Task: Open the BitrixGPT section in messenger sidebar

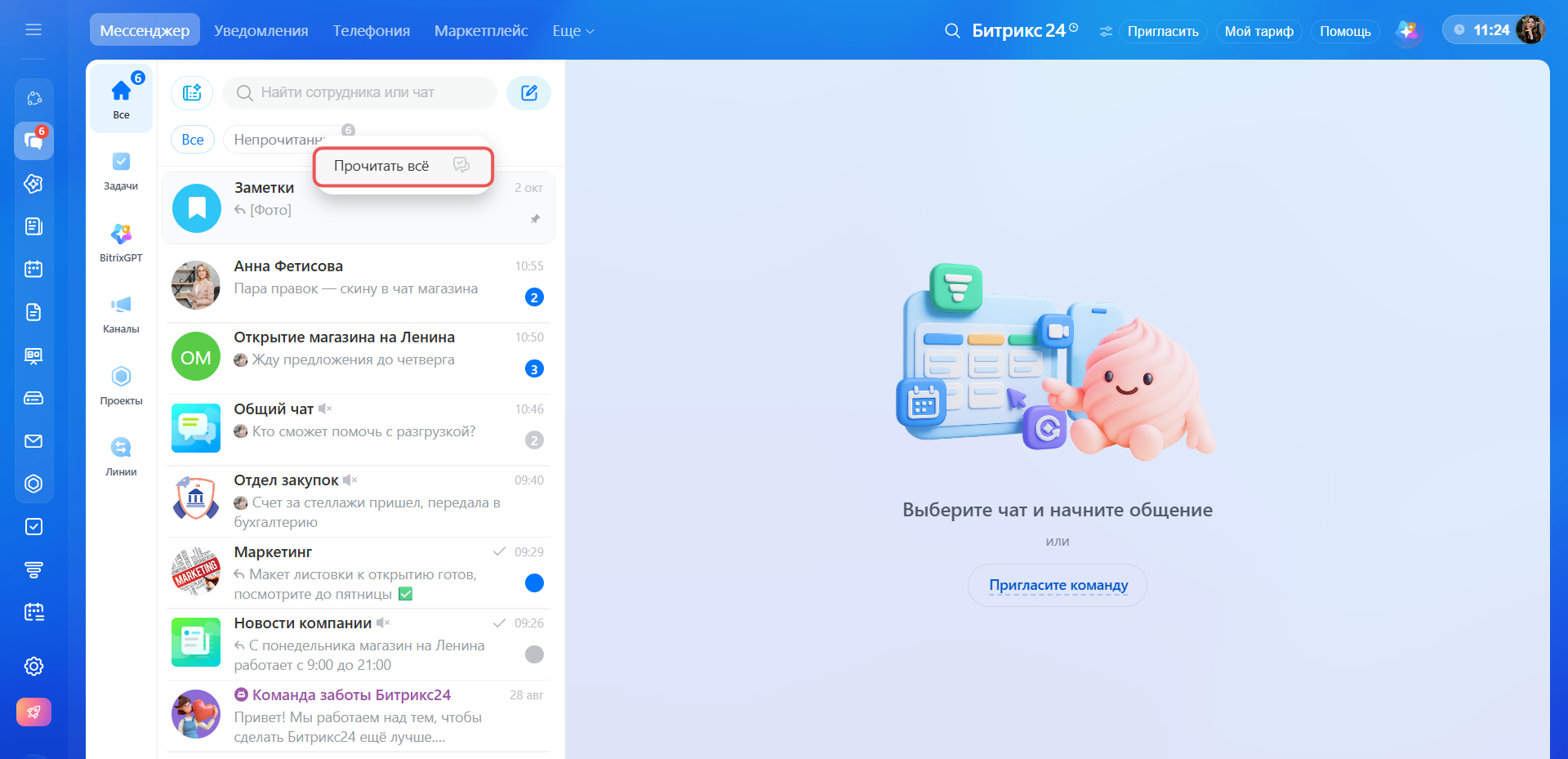Action: (121, 243)
